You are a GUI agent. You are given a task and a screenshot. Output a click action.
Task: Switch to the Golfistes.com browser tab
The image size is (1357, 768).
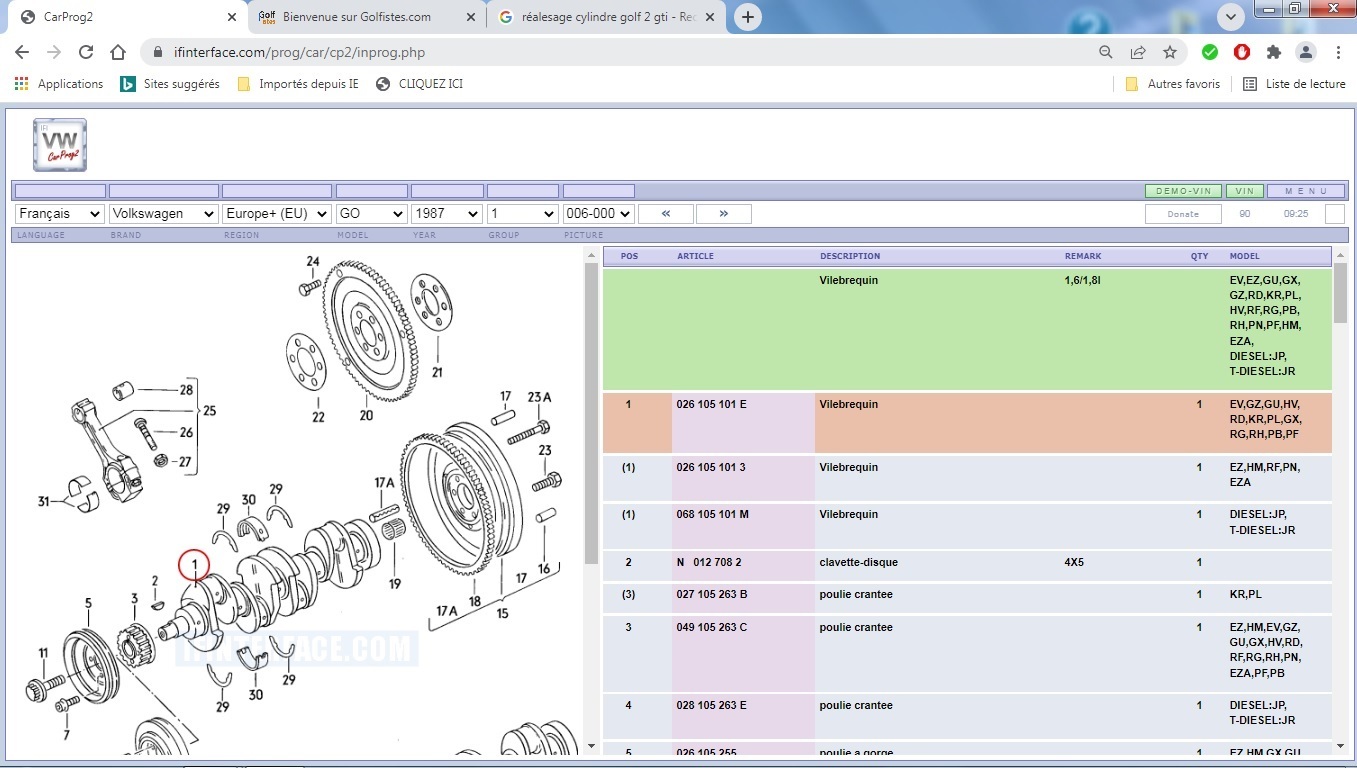tap(356, 17)
